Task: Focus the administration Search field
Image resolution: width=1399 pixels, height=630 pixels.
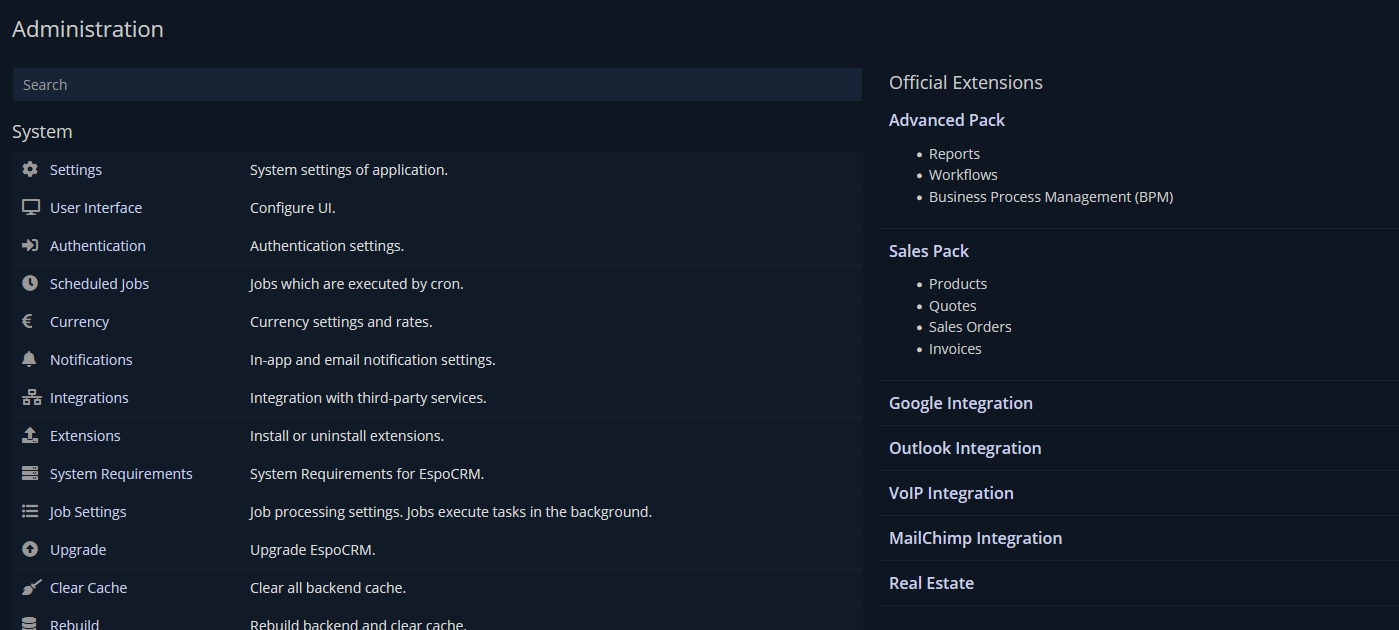Action: [x=437, y=85]
